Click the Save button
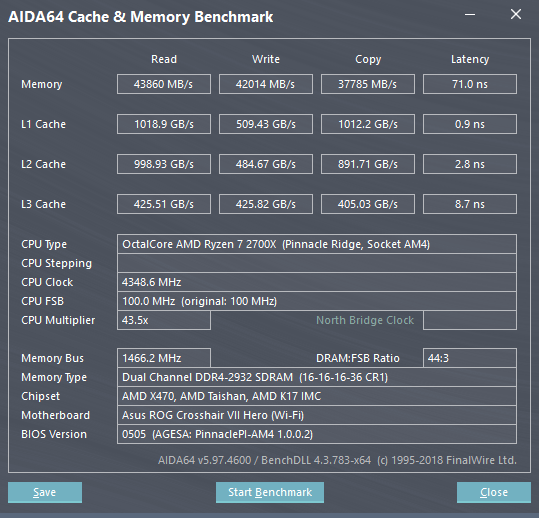The width and height of the screenshot is (539, 518). tap(45, 492)
